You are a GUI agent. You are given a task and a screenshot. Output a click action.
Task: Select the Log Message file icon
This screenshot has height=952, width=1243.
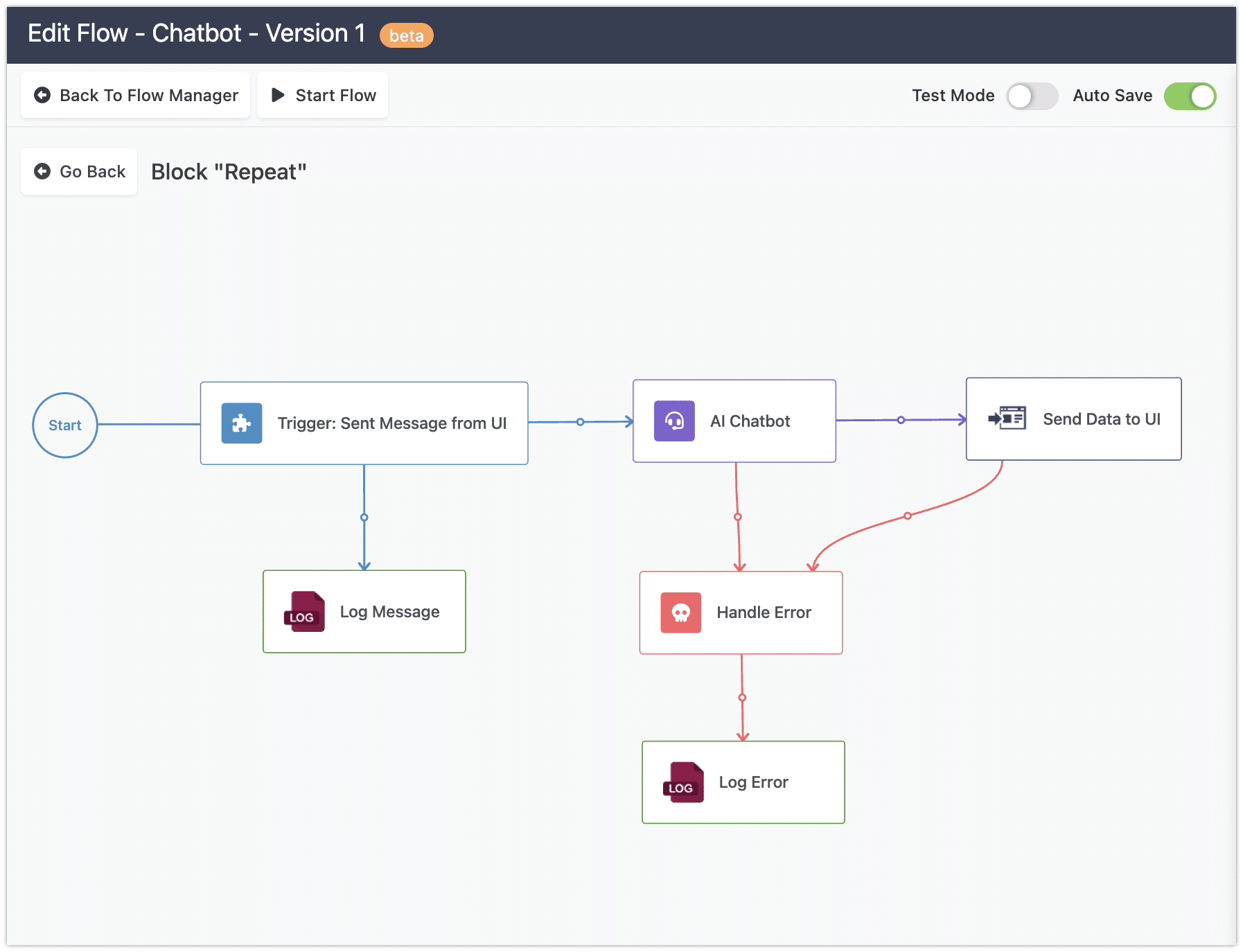point(304,612)
